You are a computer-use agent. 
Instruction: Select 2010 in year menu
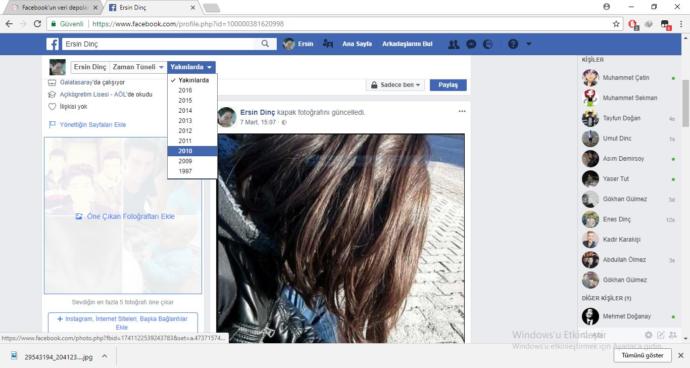(x=192, y=151)
